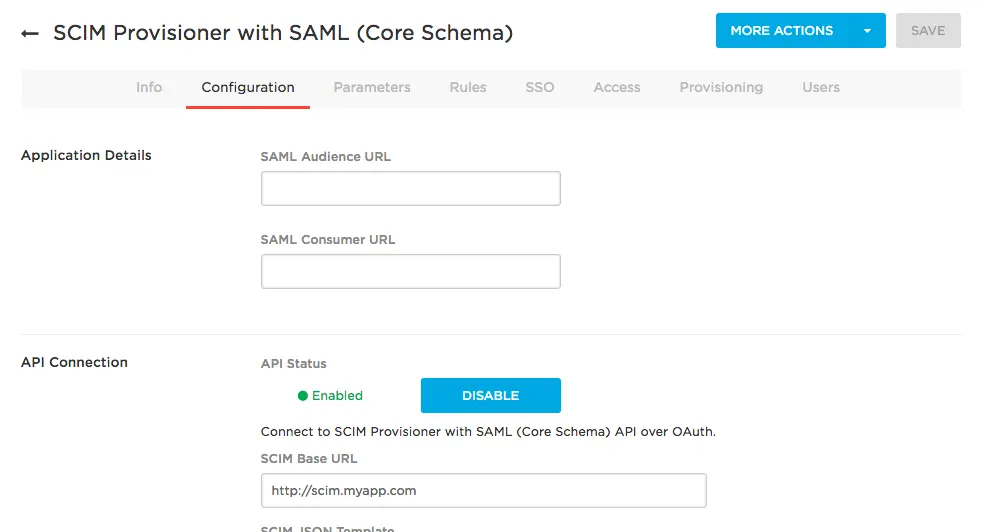Open the Parameters tab
The height and width of the screenshot is (532, 983).
click(x=372, y=87)
